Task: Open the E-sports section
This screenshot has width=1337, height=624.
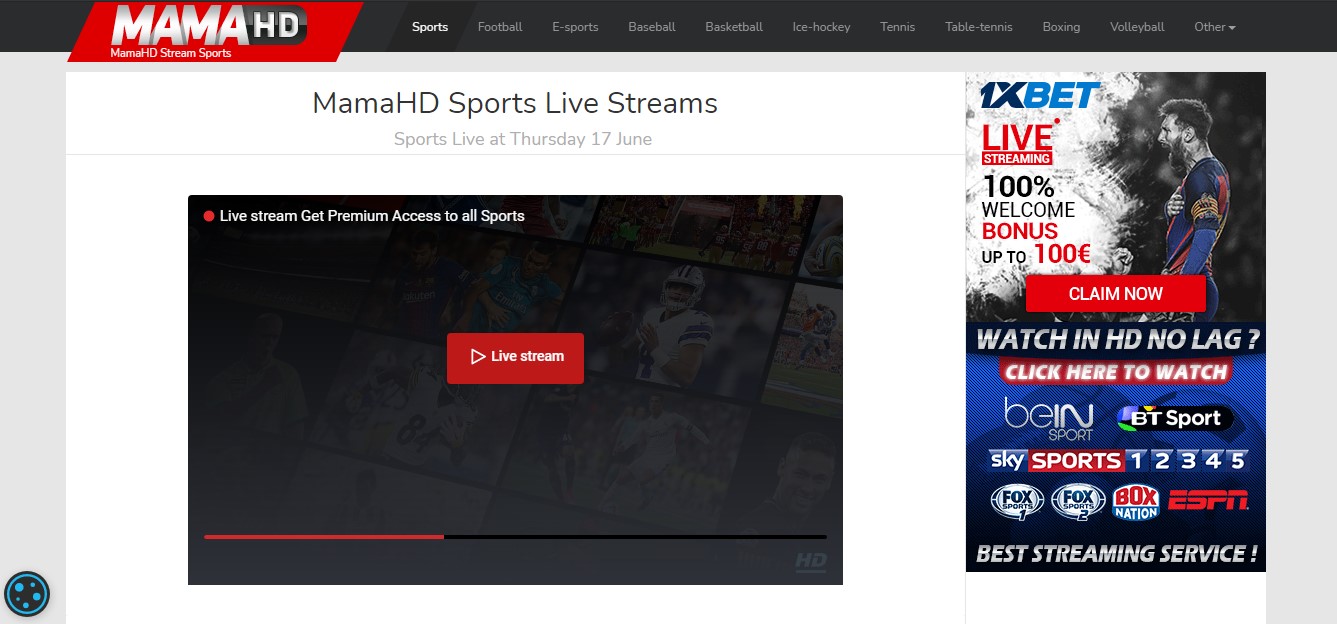Action: pos(575,27)
